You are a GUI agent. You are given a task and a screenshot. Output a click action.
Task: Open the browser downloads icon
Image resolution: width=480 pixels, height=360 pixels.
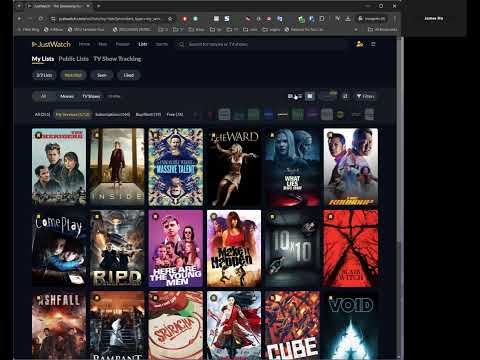(348, 19)
